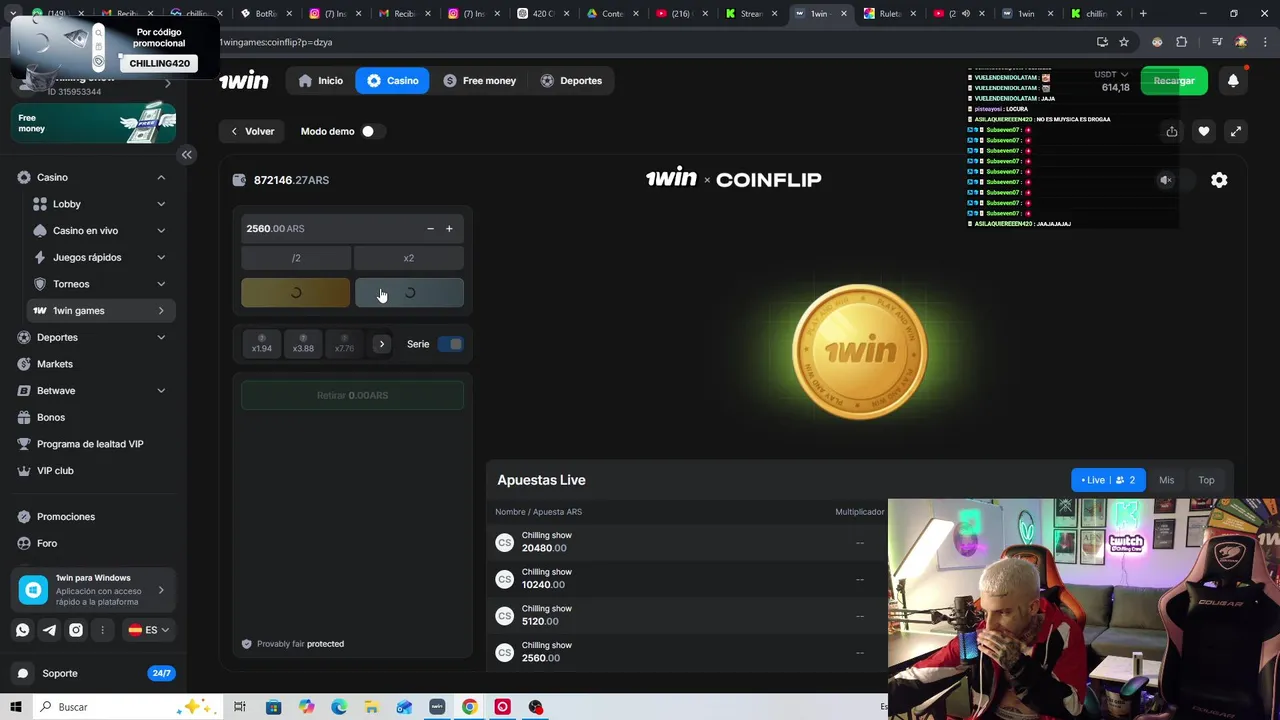The height and width of the screenshot is (720, 1280).
Task: Open 1win para Windows banner
Action: point(94,590)
